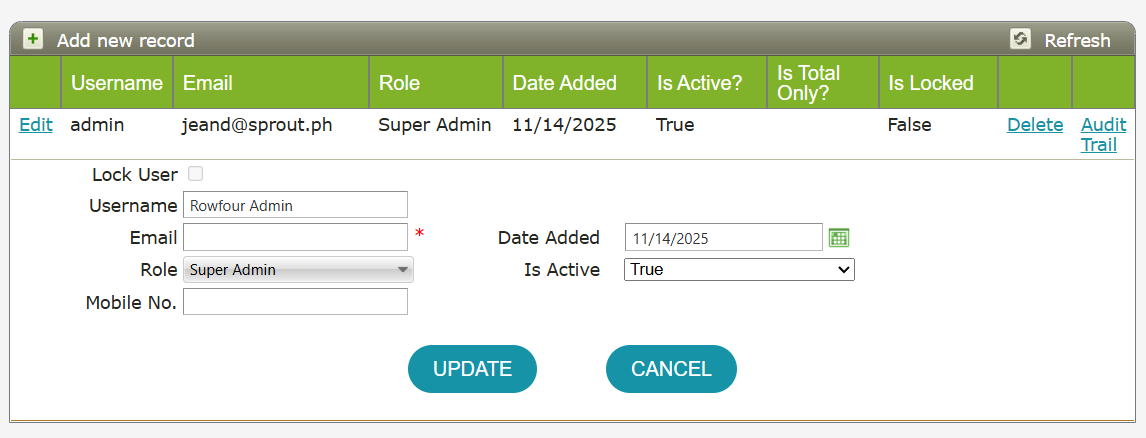Click into the empty Email field
The image size is (1146, 438).
296,238
